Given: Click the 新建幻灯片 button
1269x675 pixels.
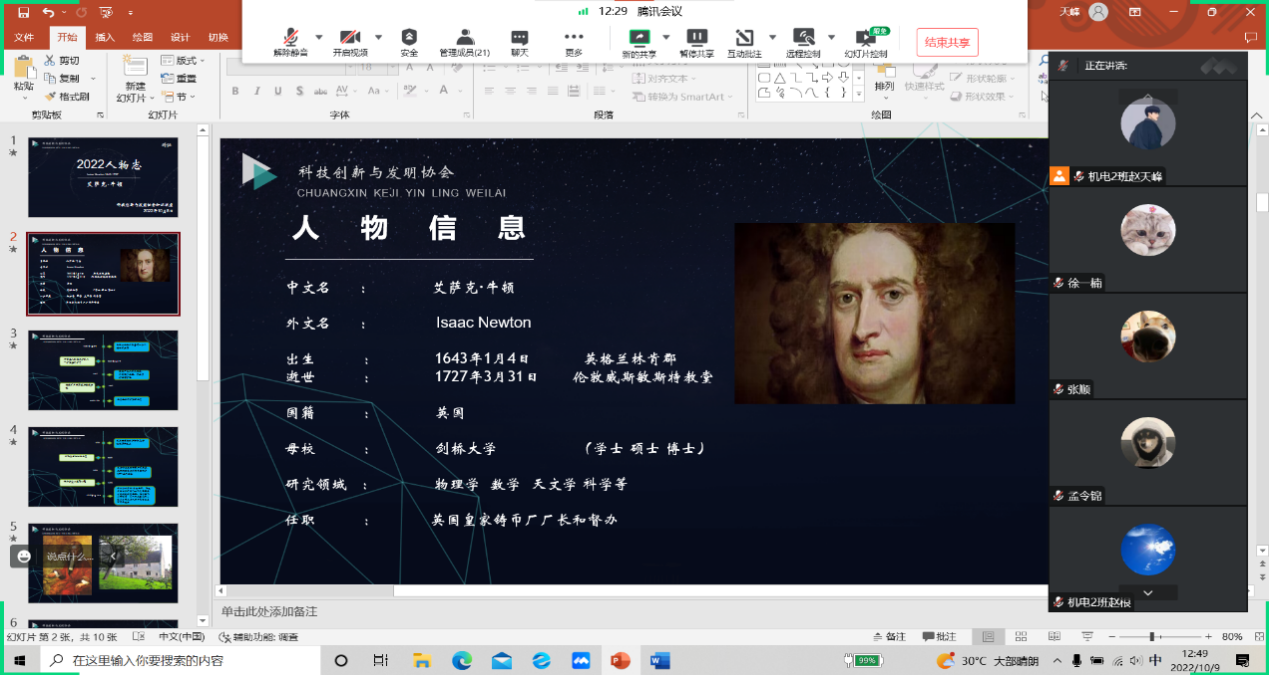Looking at the screenshot, I should tap(133, 79).
